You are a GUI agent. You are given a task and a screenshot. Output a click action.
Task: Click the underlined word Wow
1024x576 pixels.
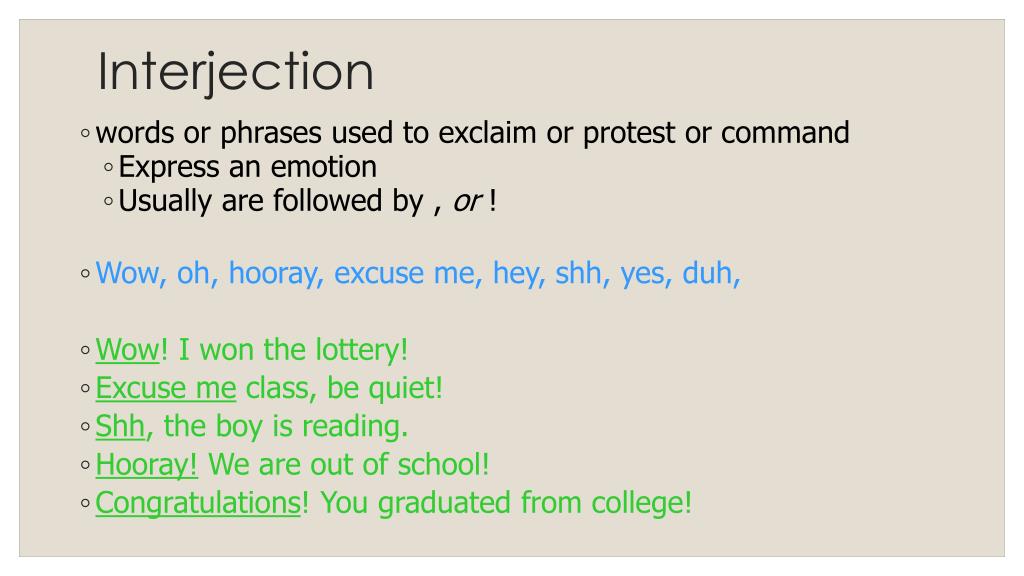[x=127, y=350]
